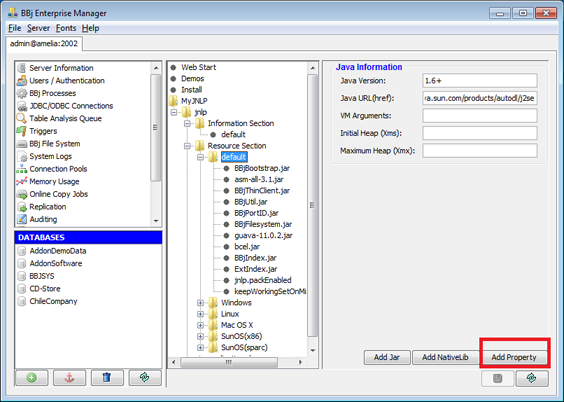Collapse the Resource Section node
Viewport: 564px width, 402px height.
tap(187, 146)
